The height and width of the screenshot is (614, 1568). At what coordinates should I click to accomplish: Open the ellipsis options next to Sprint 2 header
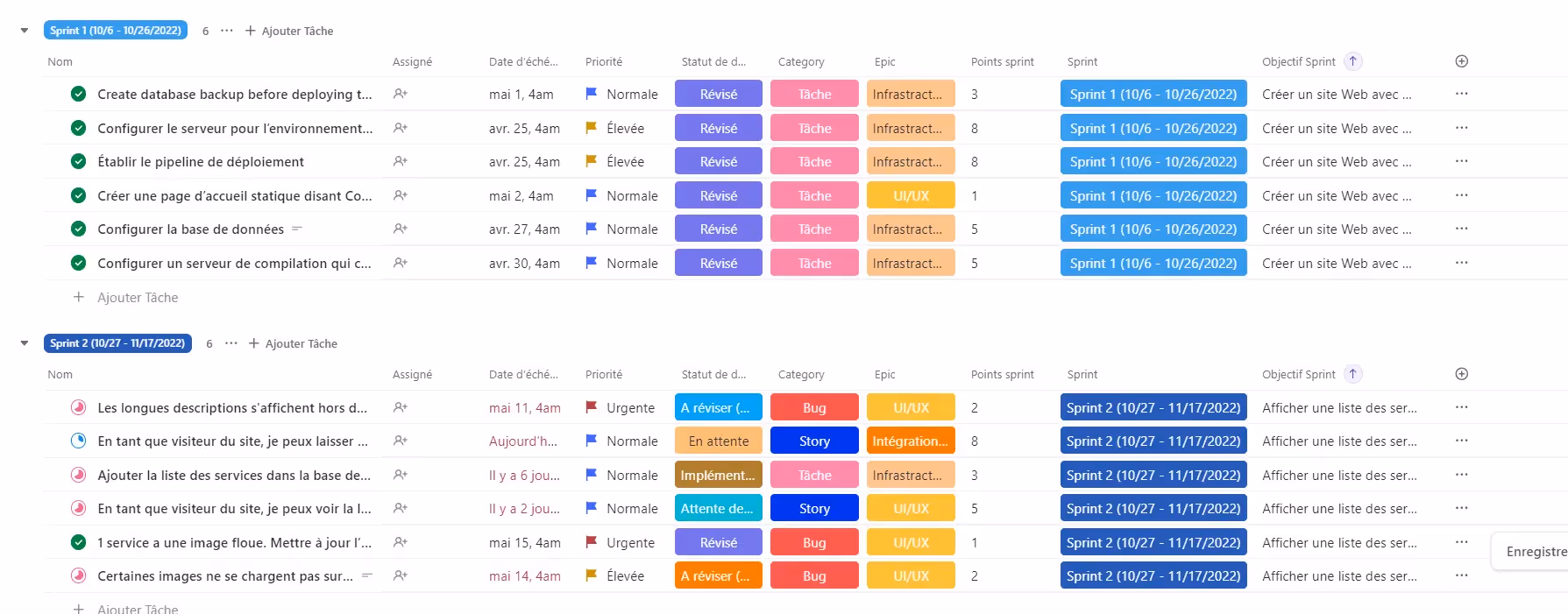point(231,343)
